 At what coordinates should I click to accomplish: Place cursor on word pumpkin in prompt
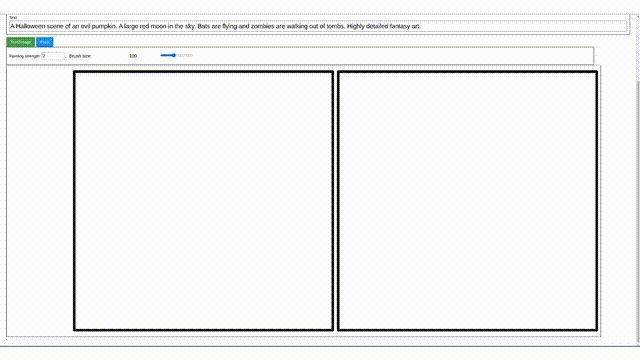click(104, 26)
